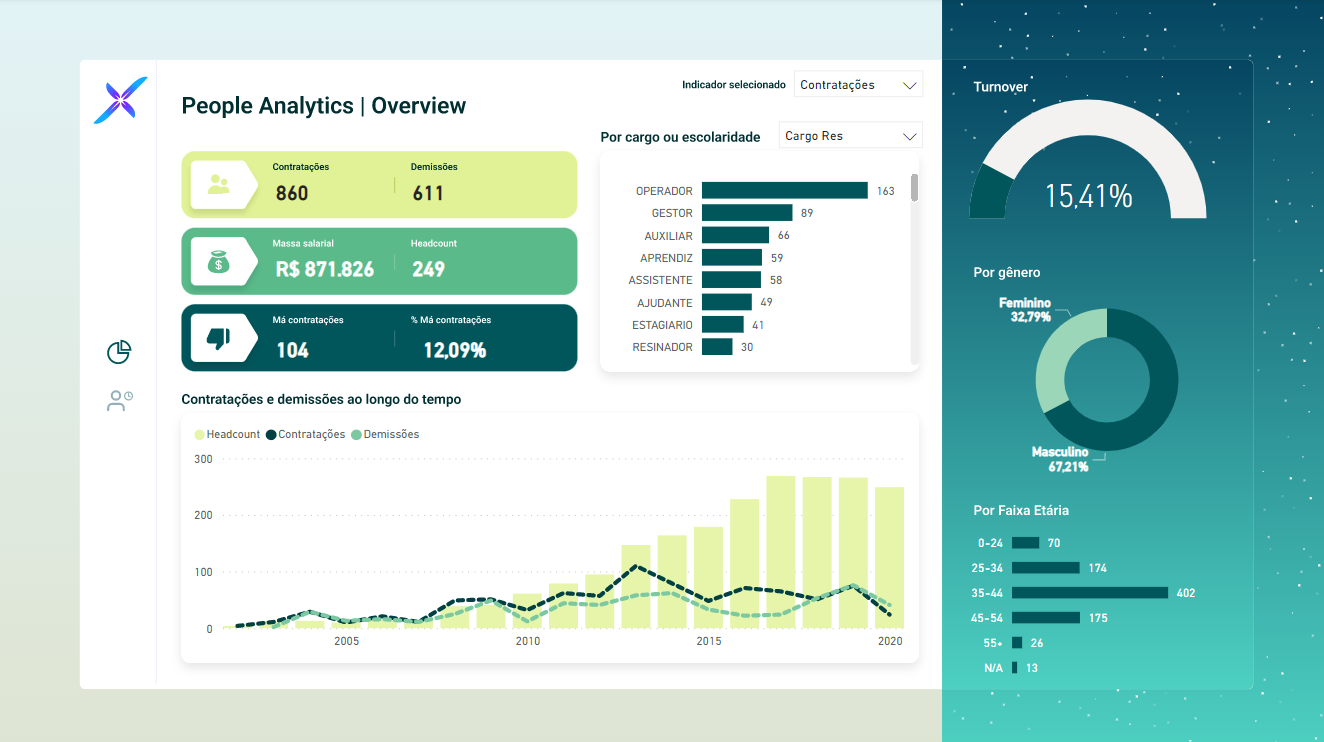1324x742 pixels.
Task: Click the butterfly logo in sidebar
Action: coord(120,100)
